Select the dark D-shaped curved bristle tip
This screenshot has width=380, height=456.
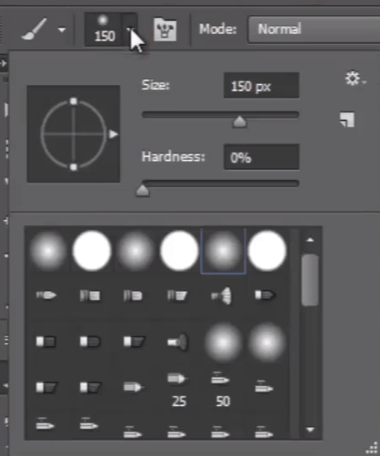(90, 341)
